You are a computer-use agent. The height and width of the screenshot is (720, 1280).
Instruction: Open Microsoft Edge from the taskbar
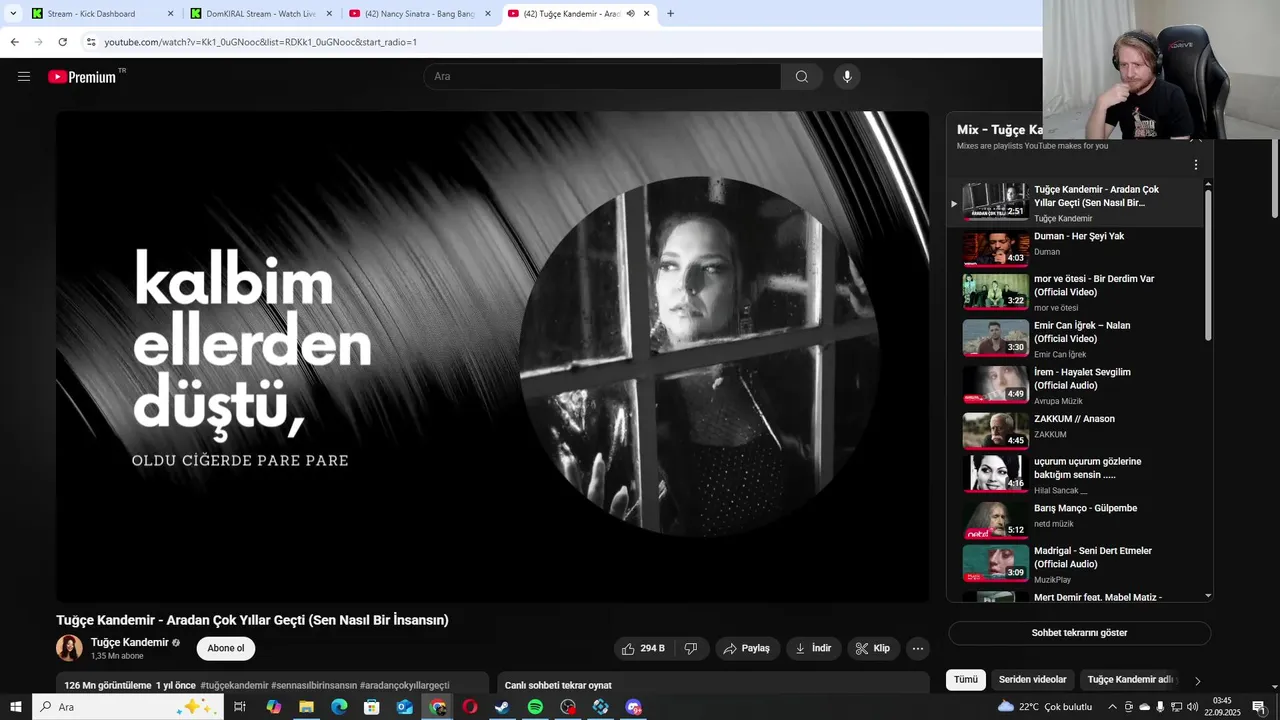[339, 707]
